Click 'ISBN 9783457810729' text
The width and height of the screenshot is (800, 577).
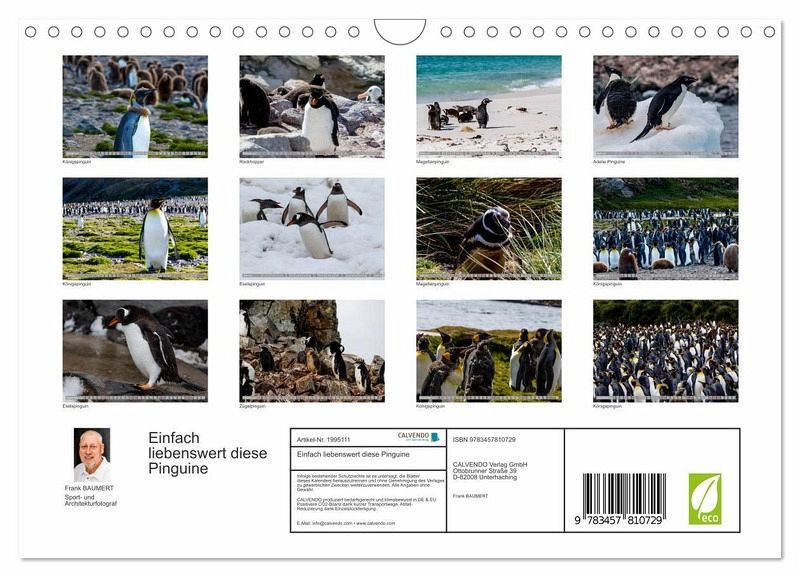(484, 440)
